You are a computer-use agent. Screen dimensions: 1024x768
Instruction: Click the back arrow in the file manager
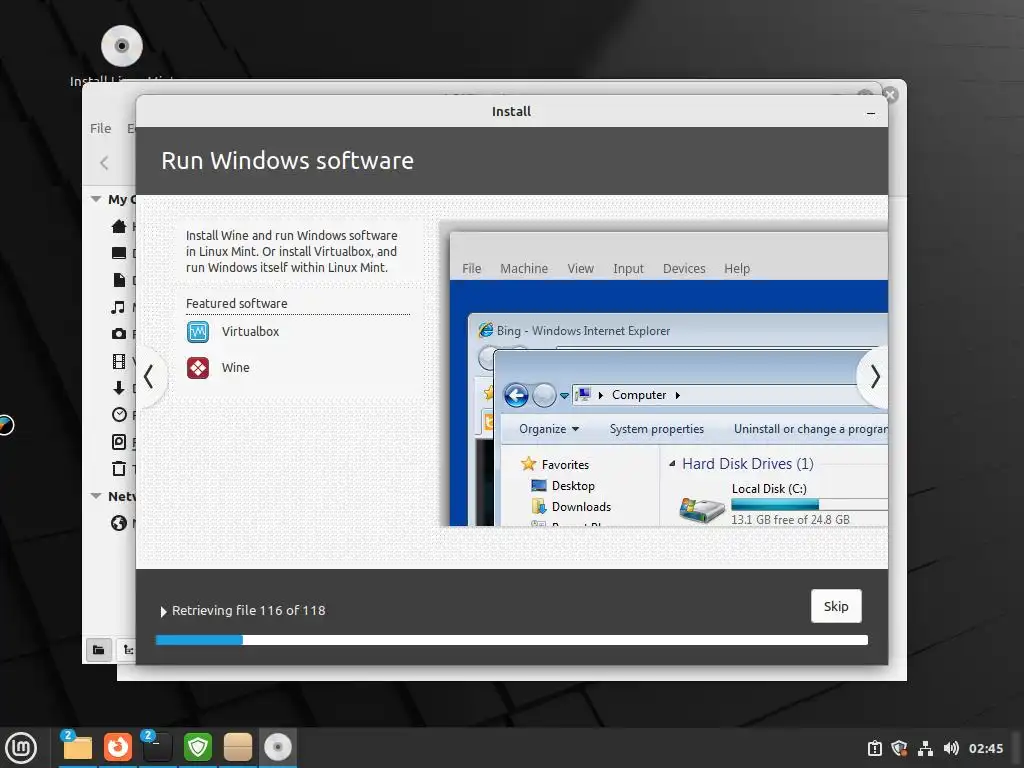pos(104,163)
